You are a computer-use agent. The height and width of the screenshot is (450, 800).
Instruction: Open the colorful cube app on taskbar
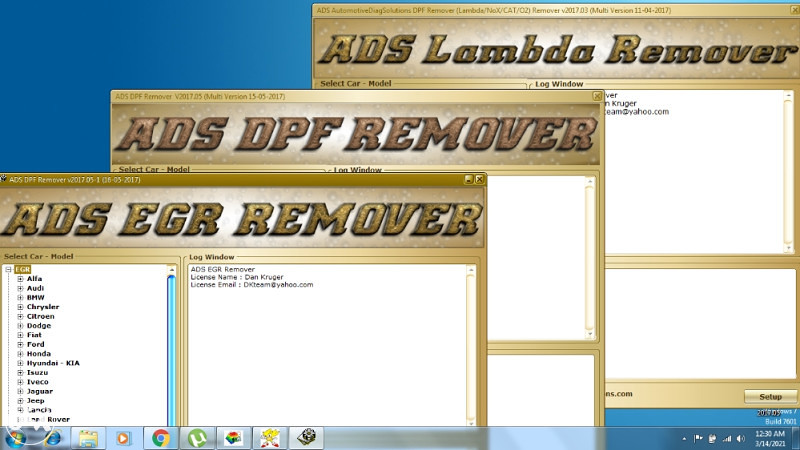coord(233,438)
